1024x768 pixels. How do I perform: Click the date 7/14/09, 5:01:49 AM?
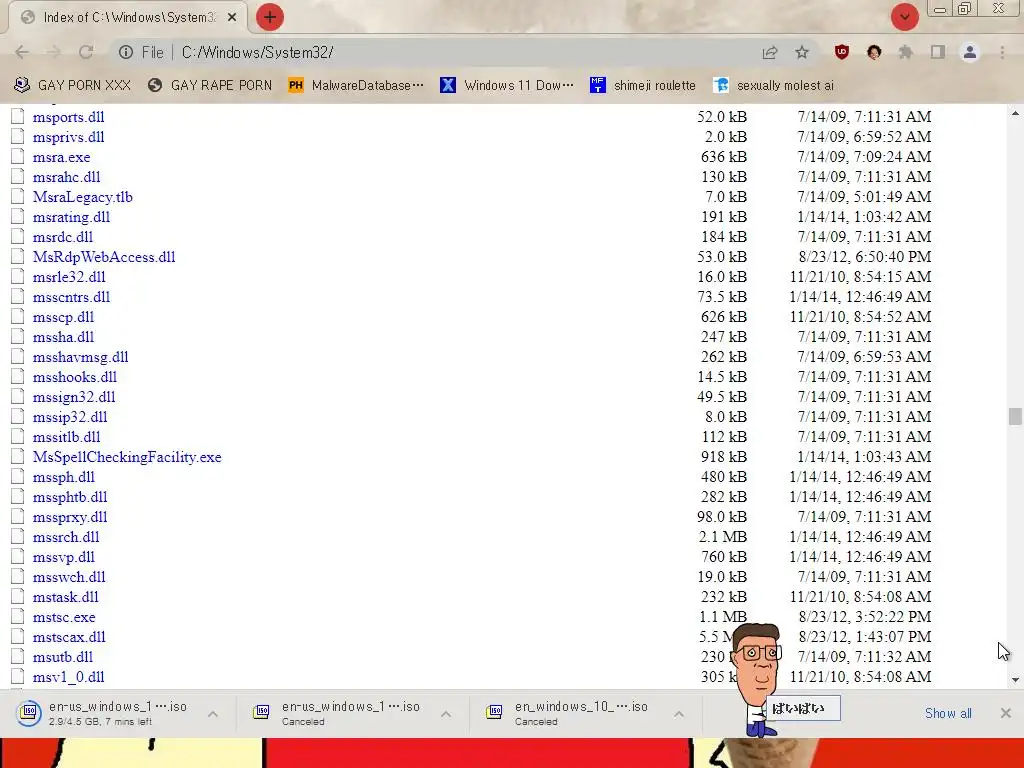click(865, 197)
